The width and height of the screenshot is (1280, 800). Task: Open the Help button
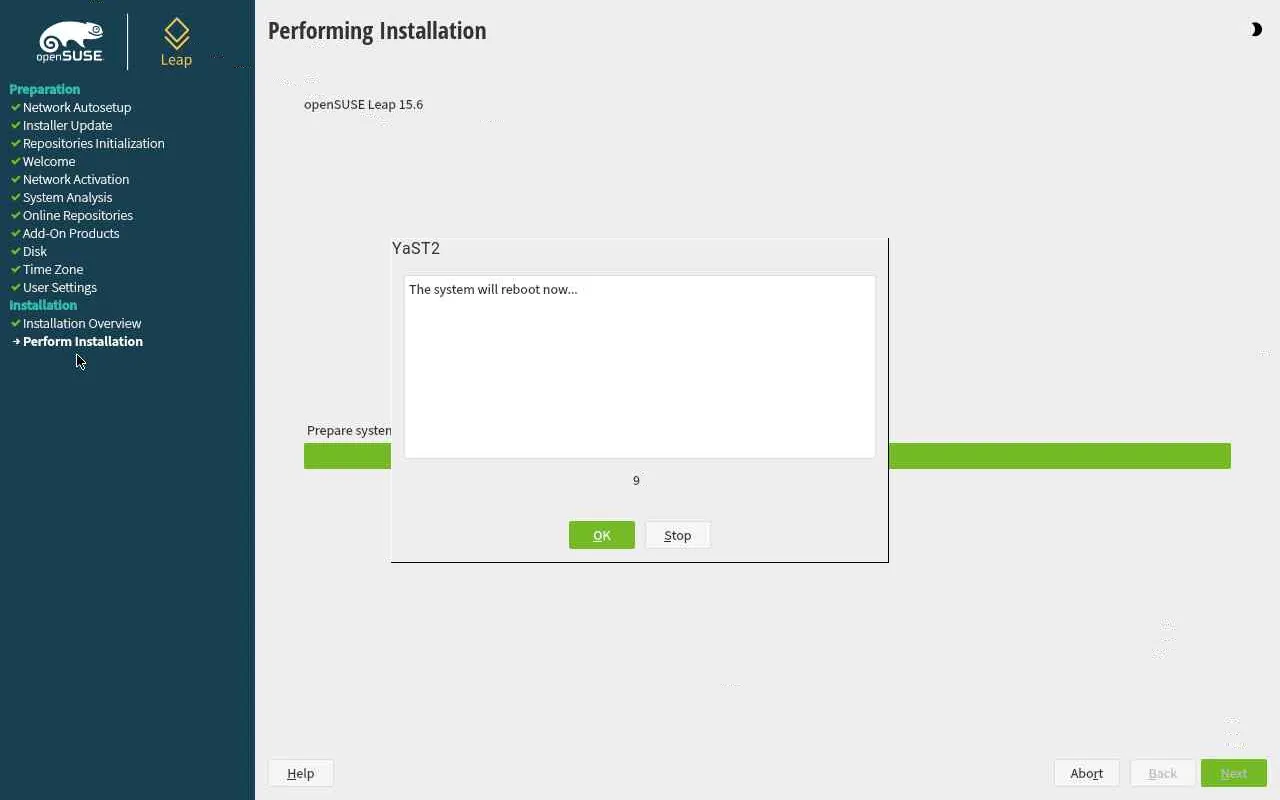click(x=300, y=773)
